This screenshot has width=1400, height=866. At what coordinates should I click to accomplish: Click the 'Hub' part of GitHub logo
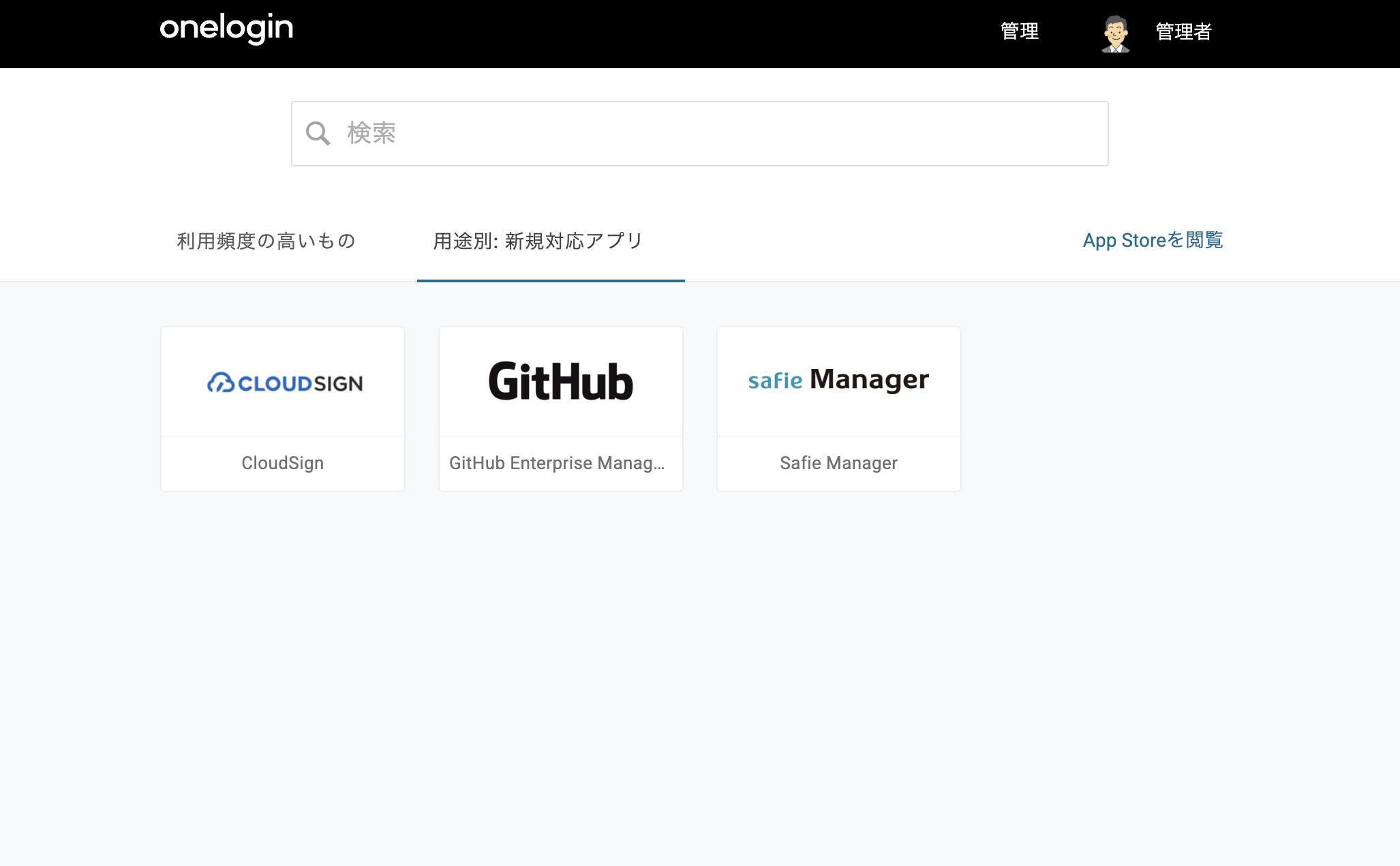(x=594, y=382)
